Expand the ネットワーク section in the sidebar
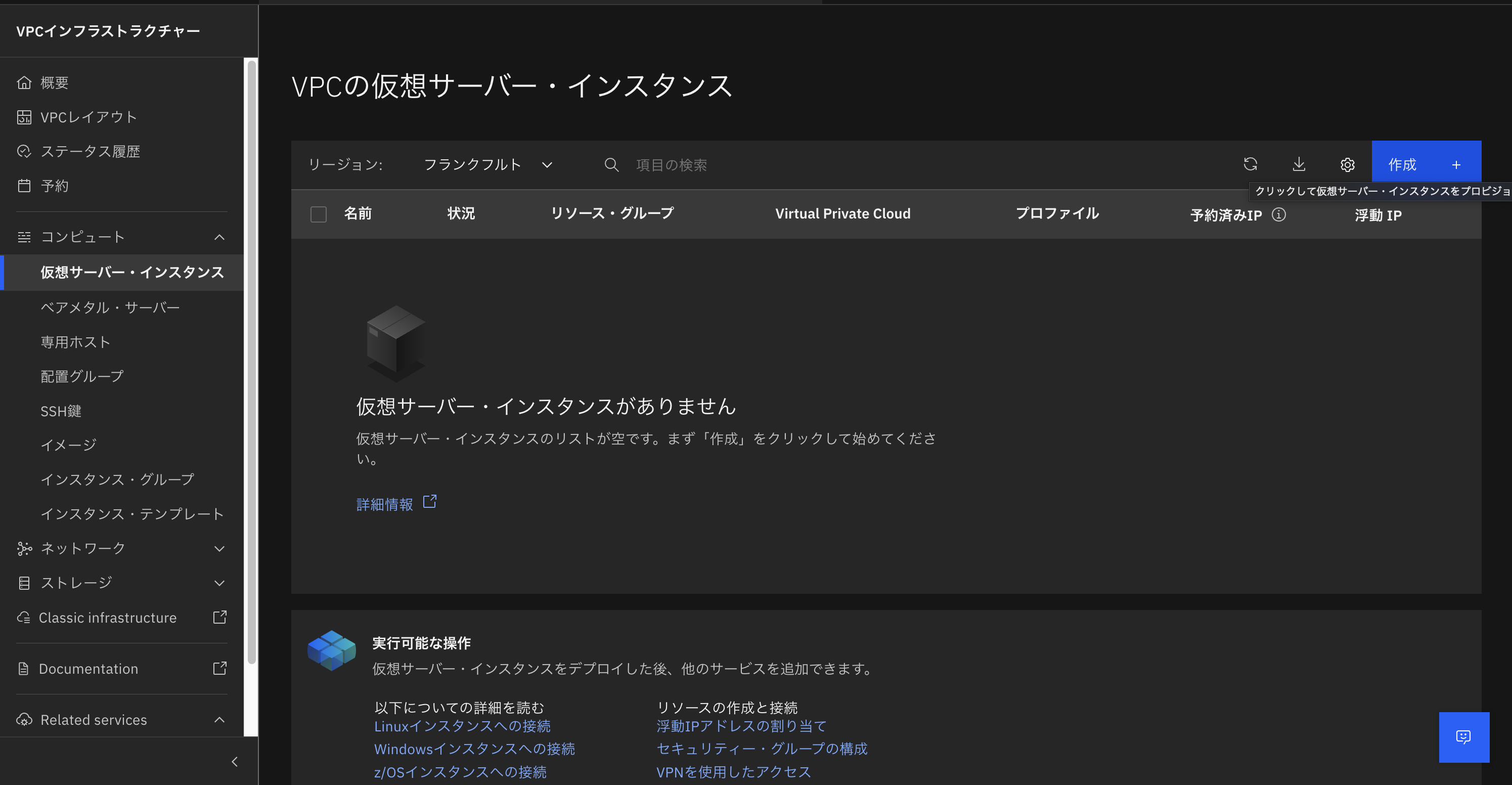1512x785 pixels. click(219, 548)
